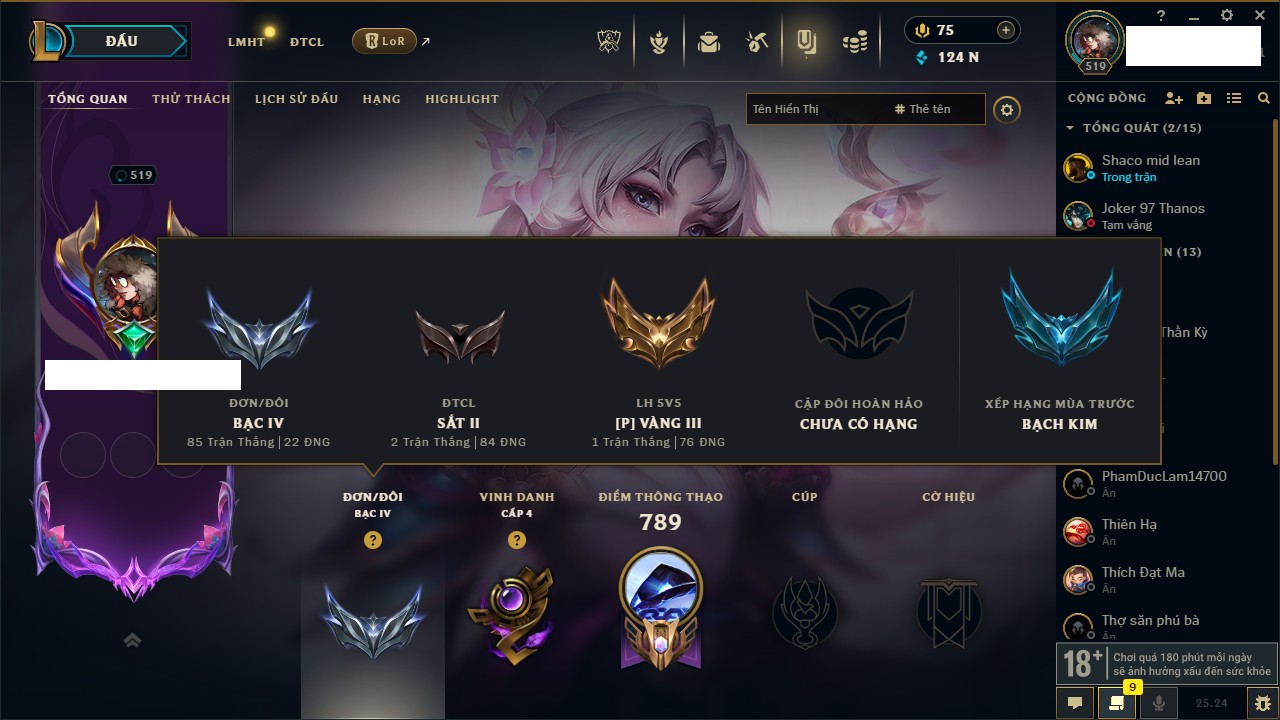Screen dimensions: 1280x720
Task: Open the bug report icon
Action: [x=1263, y=703]
